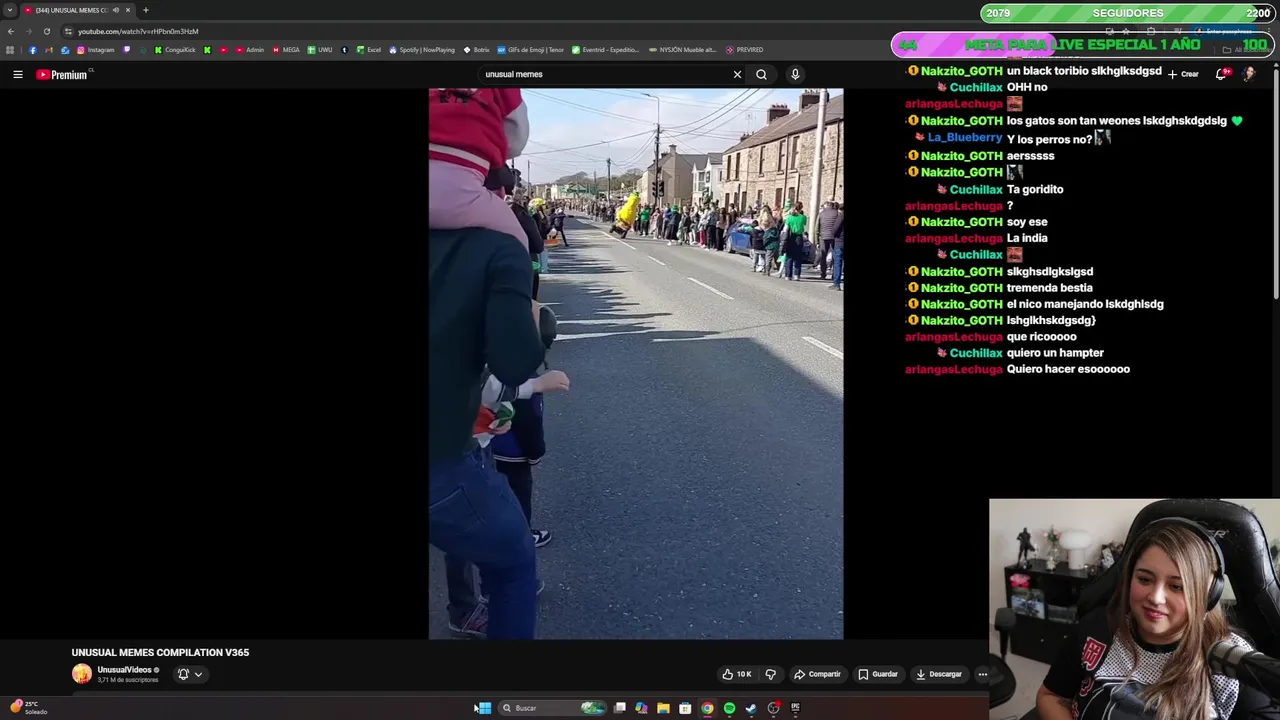This screenshot has height=720, width=1280.
Task: Open Steam from the taskbar
Action: (x=751, y=708)
